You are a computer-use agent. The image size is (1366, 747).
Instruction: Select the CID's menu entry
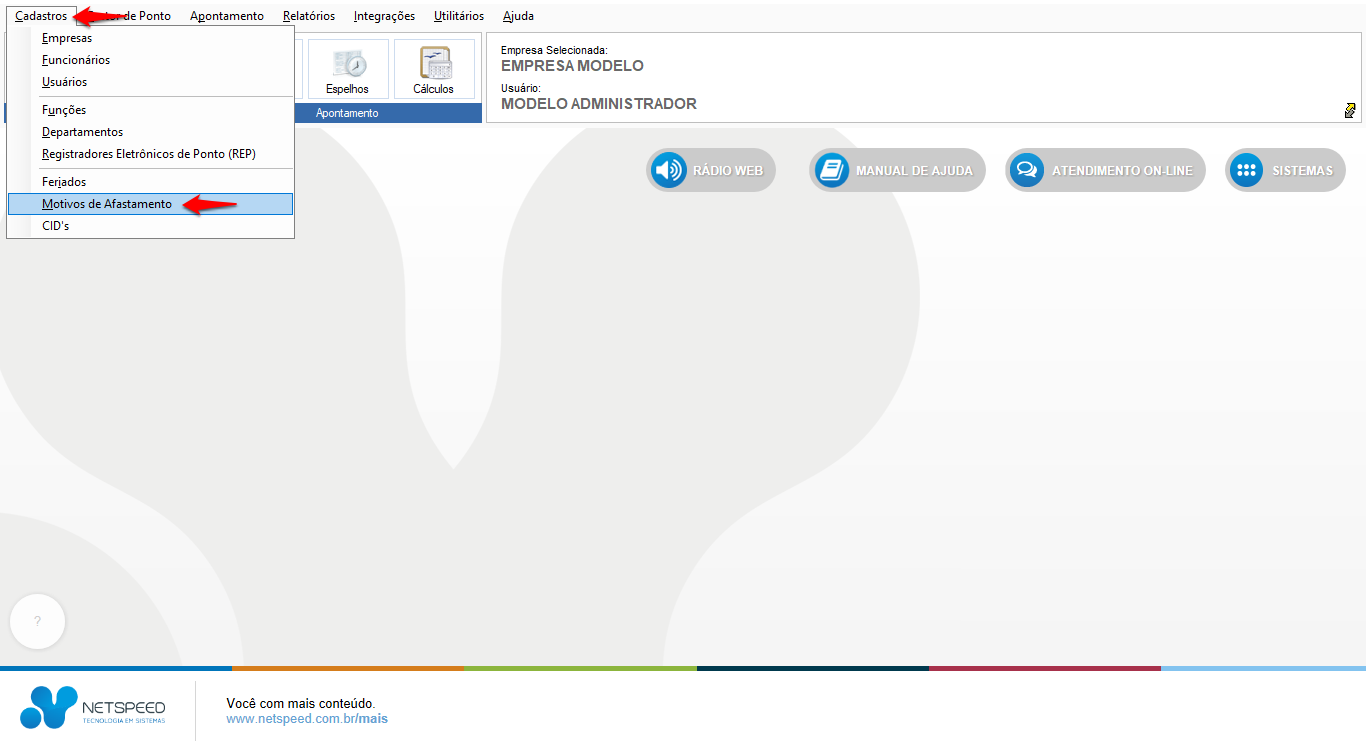pos(151,226)
